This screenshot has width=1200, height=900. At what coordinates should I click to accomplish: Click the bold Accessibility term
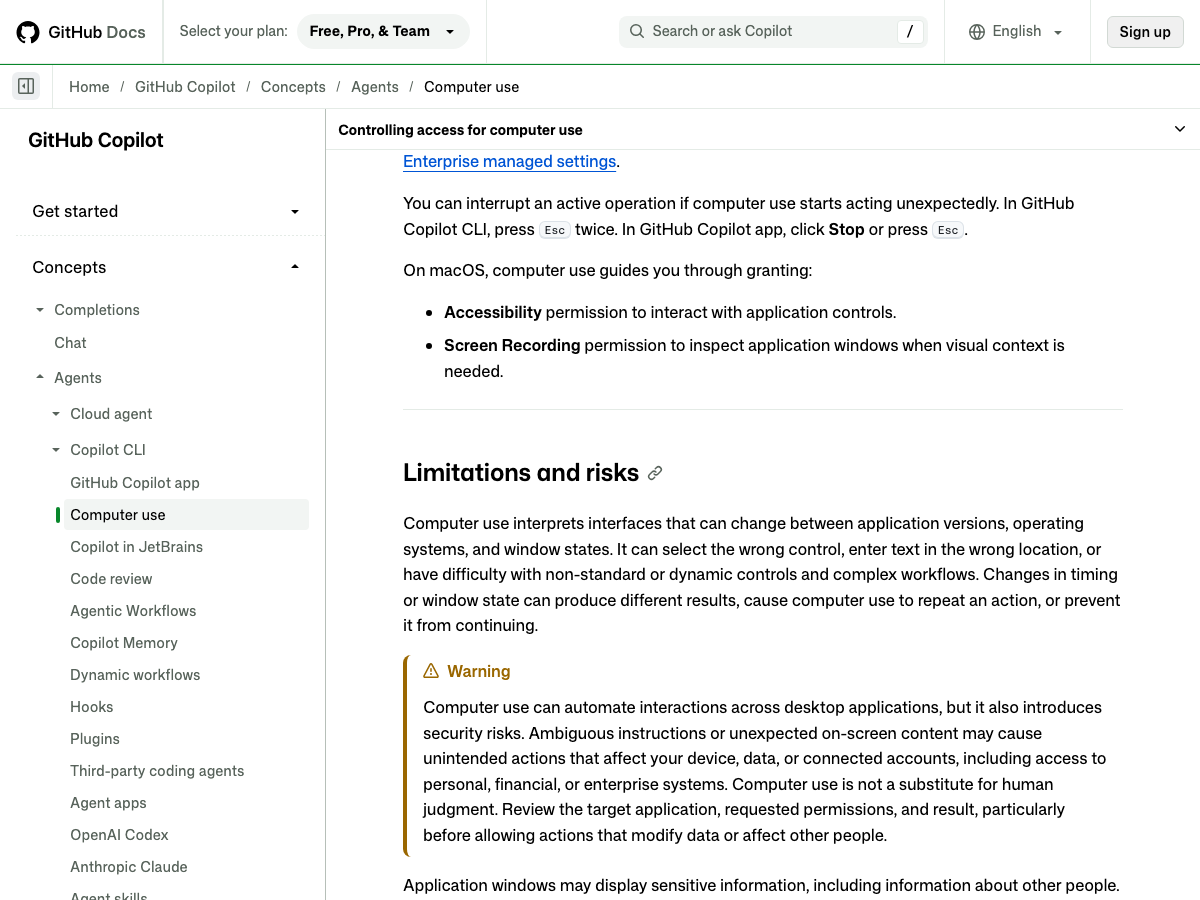[x=493, y=313]
